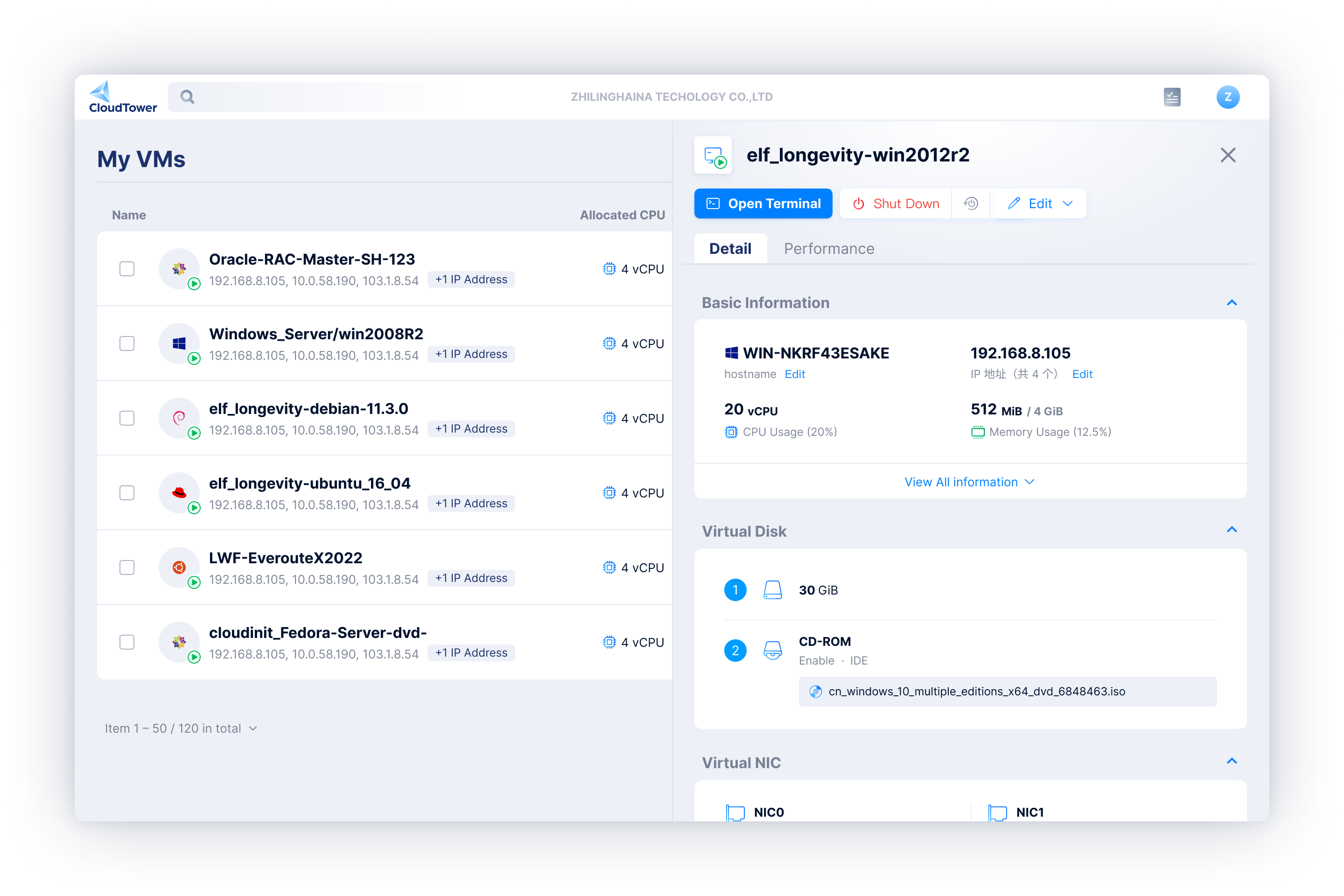
Task: Switch to the Detail tab
Action: click(x=730, y=249)
